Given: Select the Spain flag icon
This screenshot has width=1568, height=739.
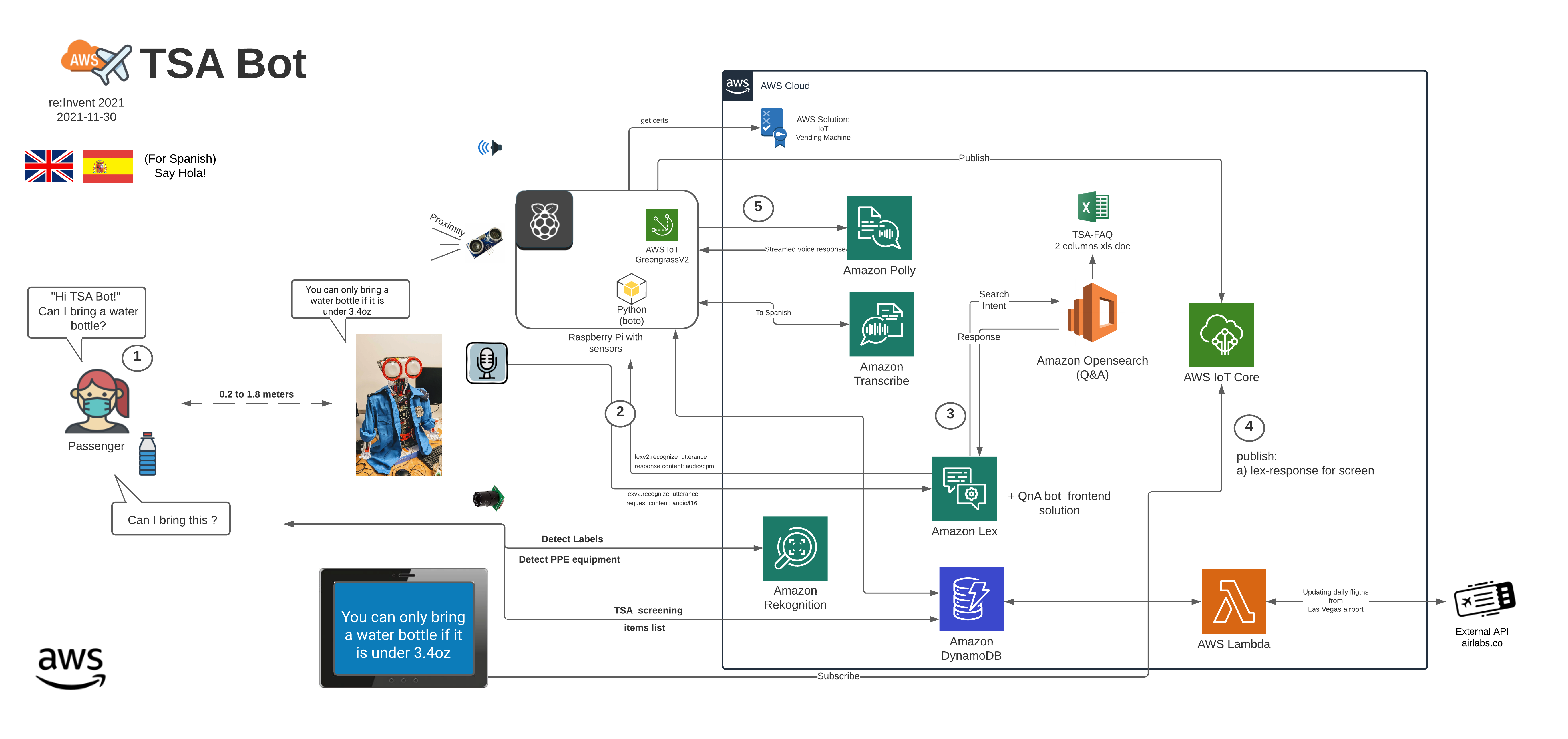Looking at the screenshot, I should point(108,166).
